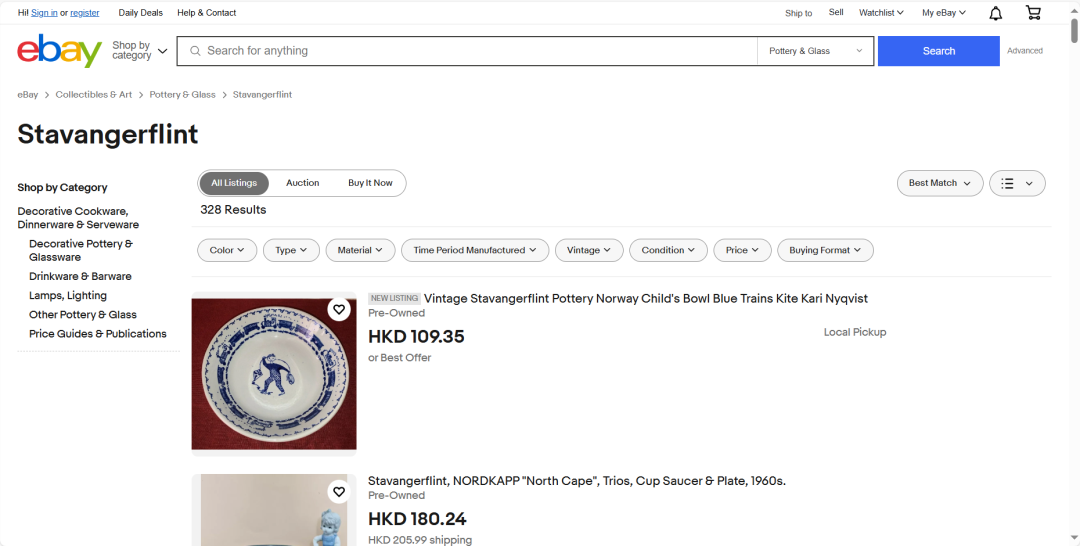The height and width of the screenshot is (546, 1080).
Task: Open the notifications bell icon
Action: click(995, 13)
